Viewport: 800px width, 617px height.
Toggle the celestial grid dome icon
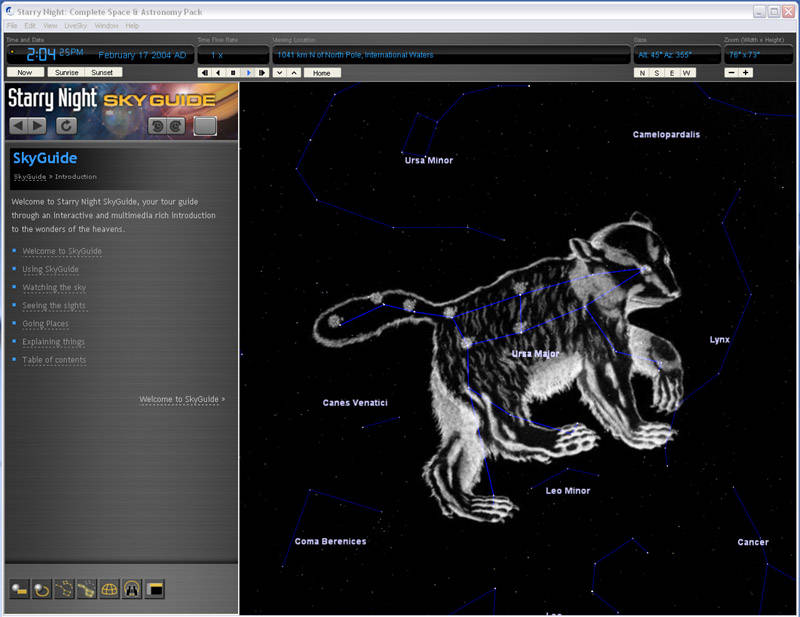pyautogui.click(x=109, y=589)
